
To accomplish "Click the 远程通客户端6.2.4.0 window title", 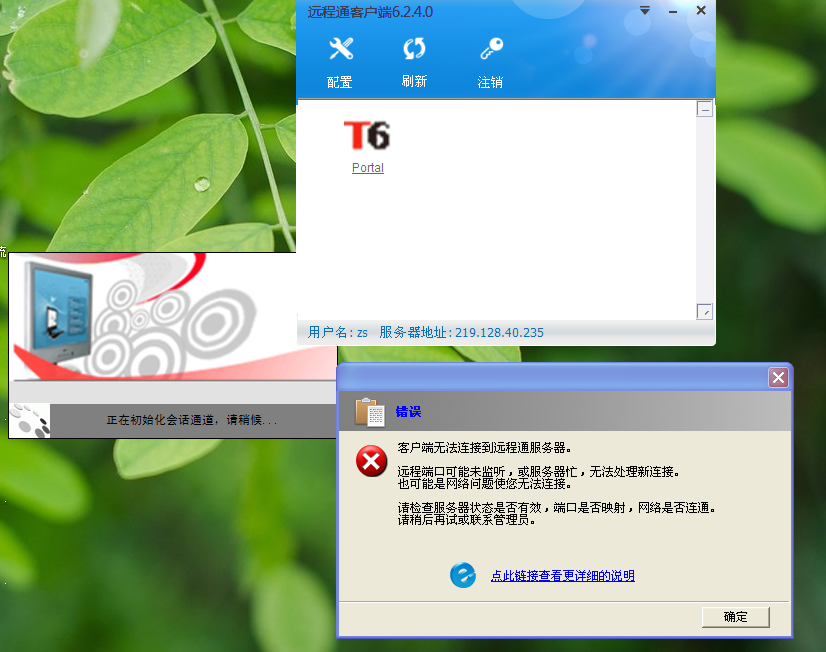I will pyautogui.click(x=370, y=12).
